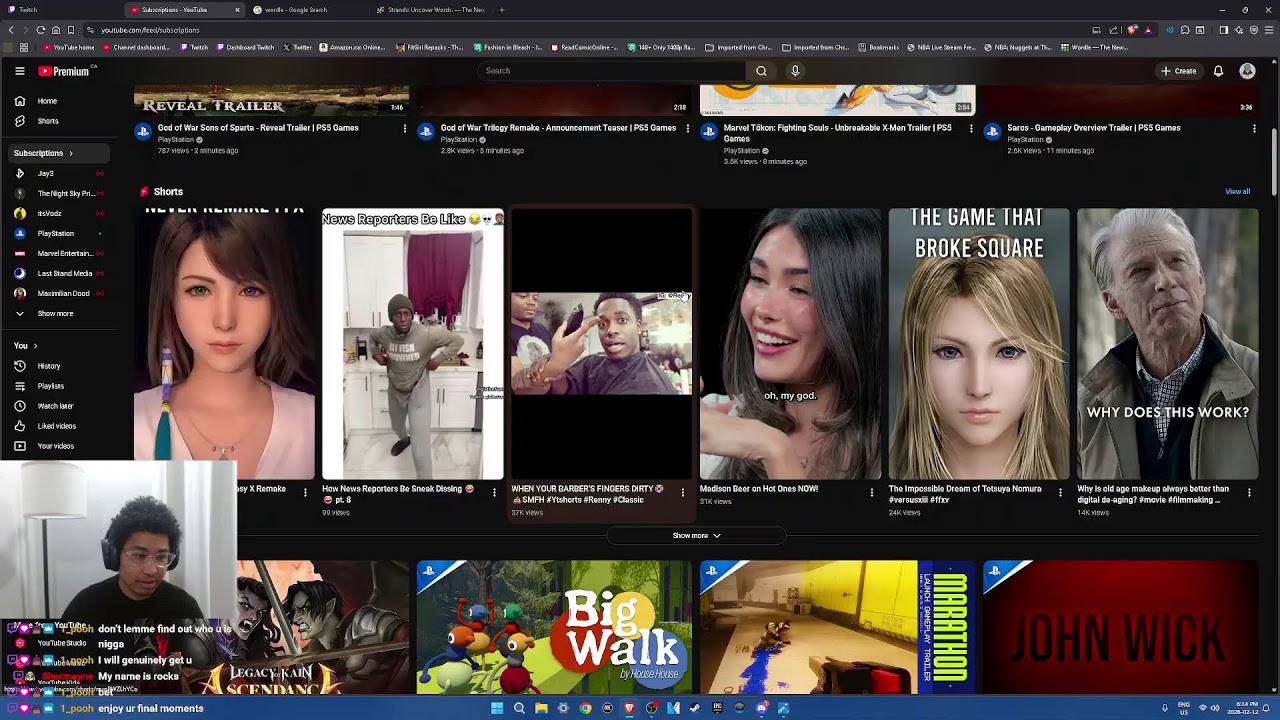Open the itsVodz channel subscription

click(x=58, y=213)
